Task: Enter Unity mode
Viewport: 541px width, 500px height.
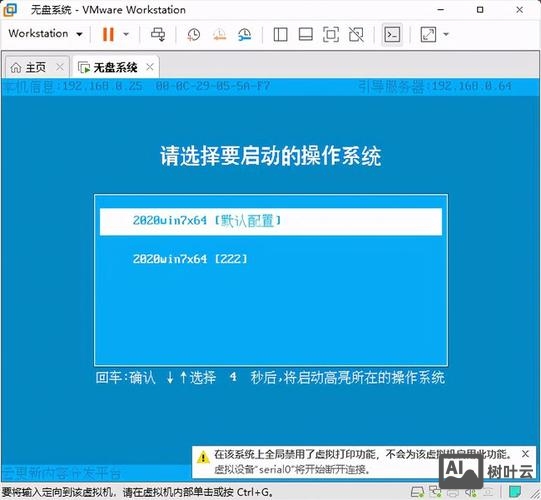Action: (x=356, y=35)
